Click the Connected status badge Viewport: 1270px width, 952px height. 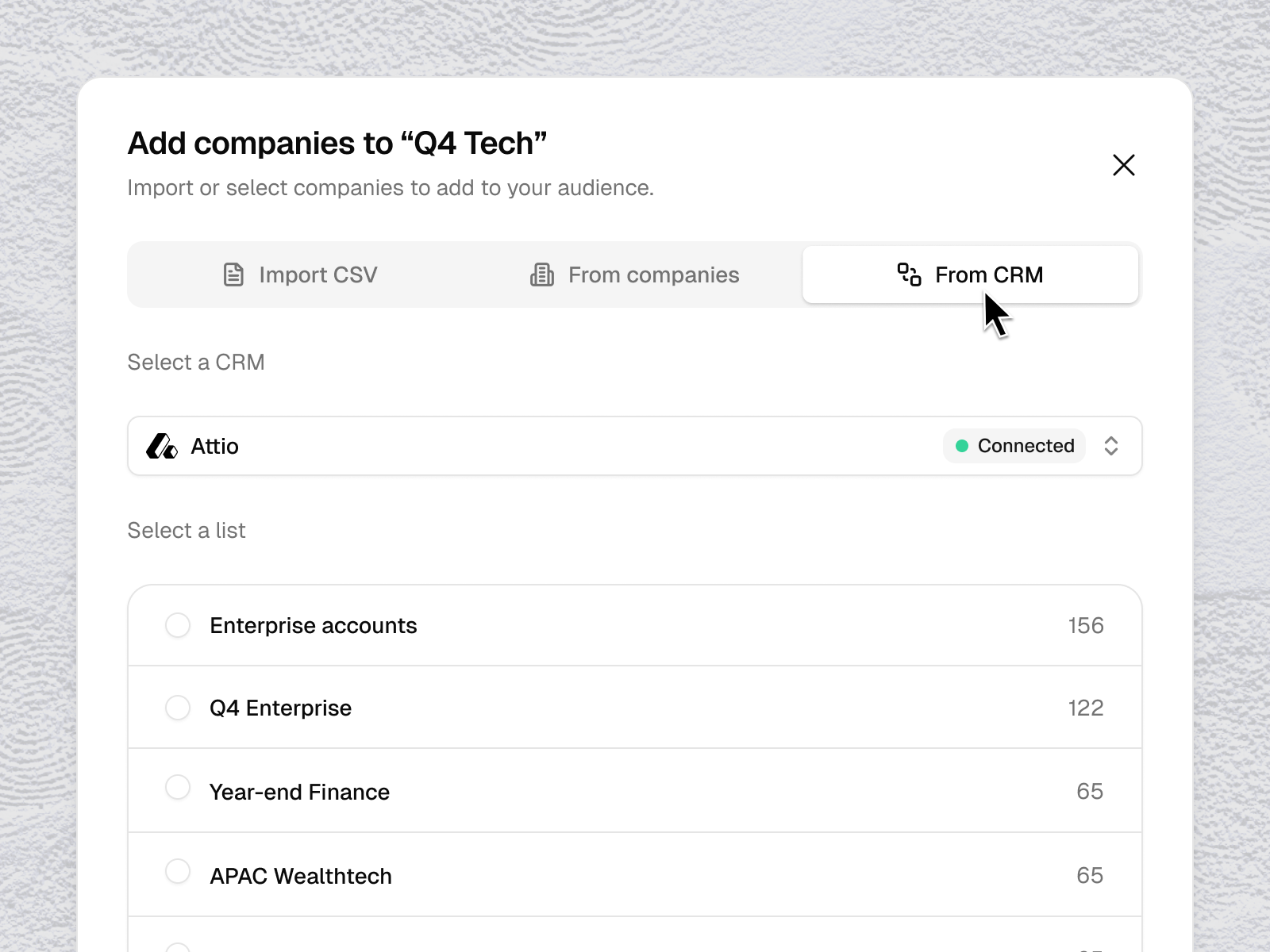(1014, 446)
